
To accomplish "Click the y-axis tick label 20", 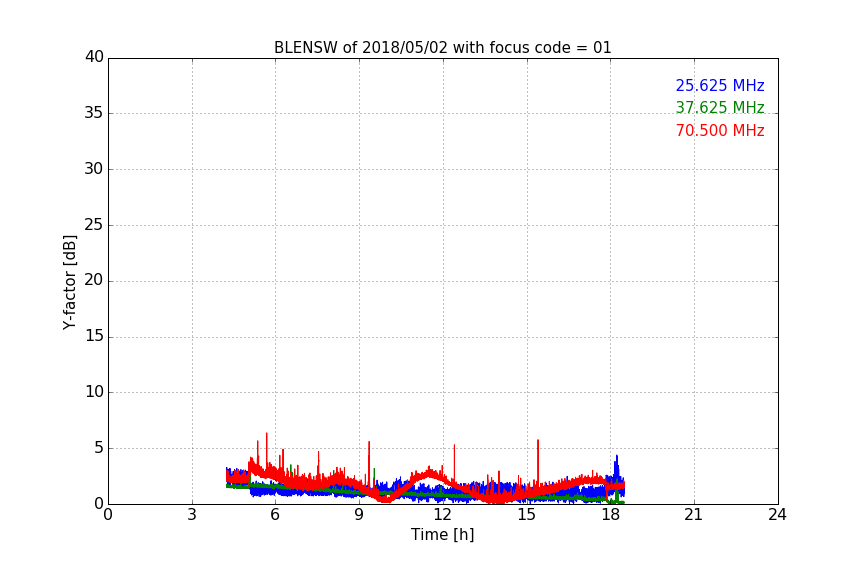I will [94, 281].
